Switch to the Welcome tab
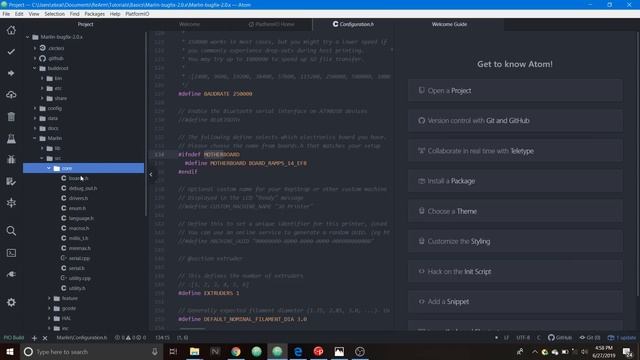The width and height of the screenshot is (640, 360). tap(189, 24)
